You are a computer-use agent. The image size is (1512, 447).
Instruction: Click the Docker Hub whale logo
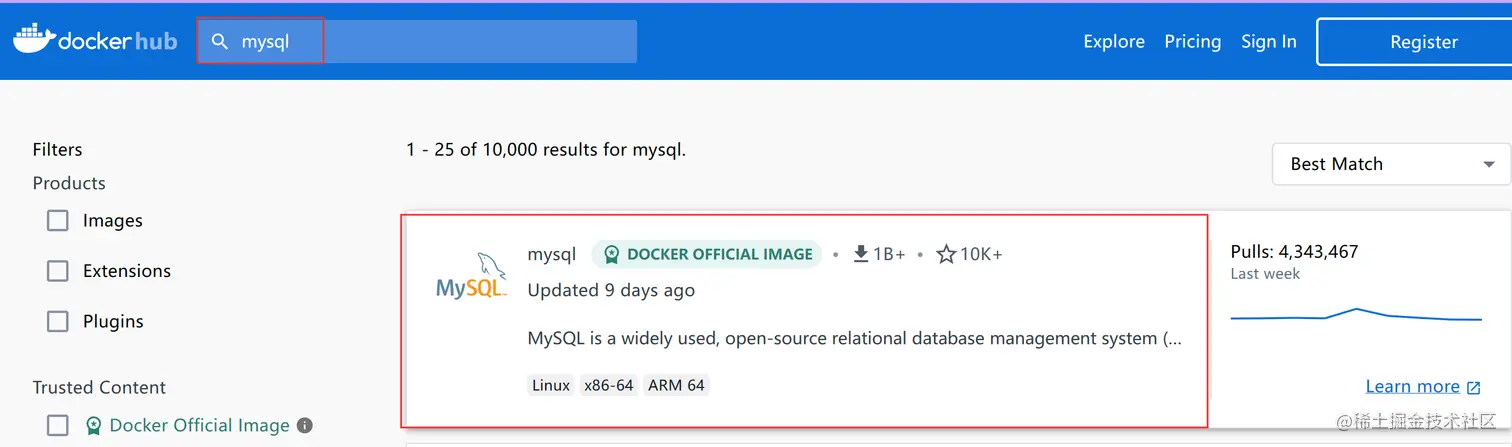[34, 40]
